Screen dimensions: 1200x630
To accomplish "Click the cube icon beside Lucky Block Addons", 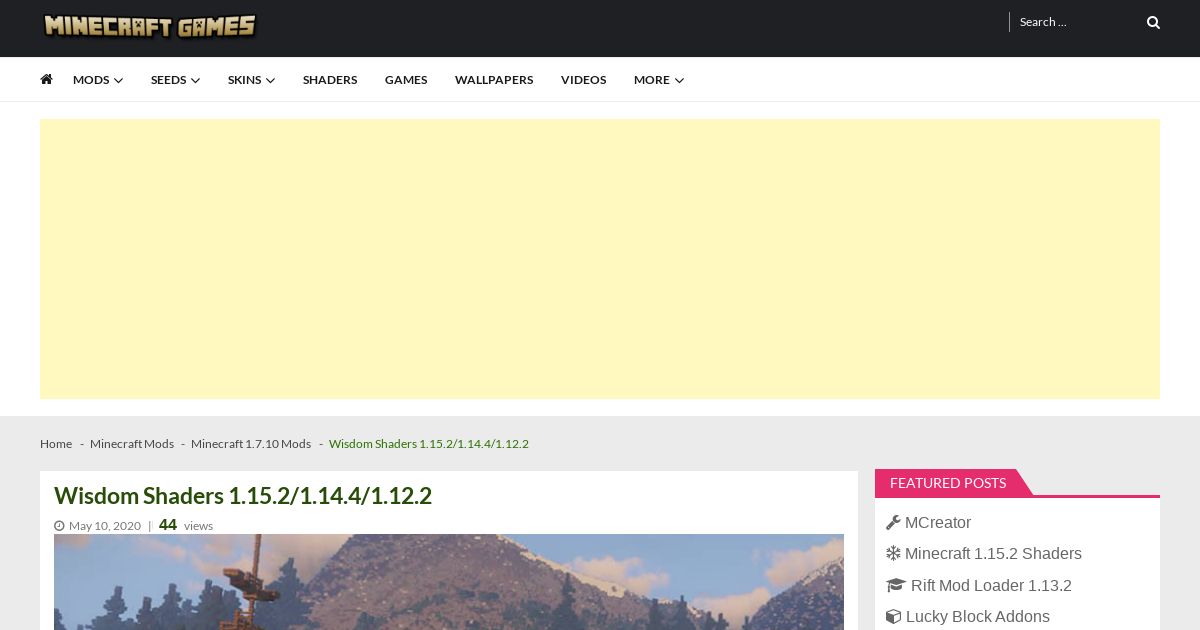I will pyautogui.click(x=893, y=616).
